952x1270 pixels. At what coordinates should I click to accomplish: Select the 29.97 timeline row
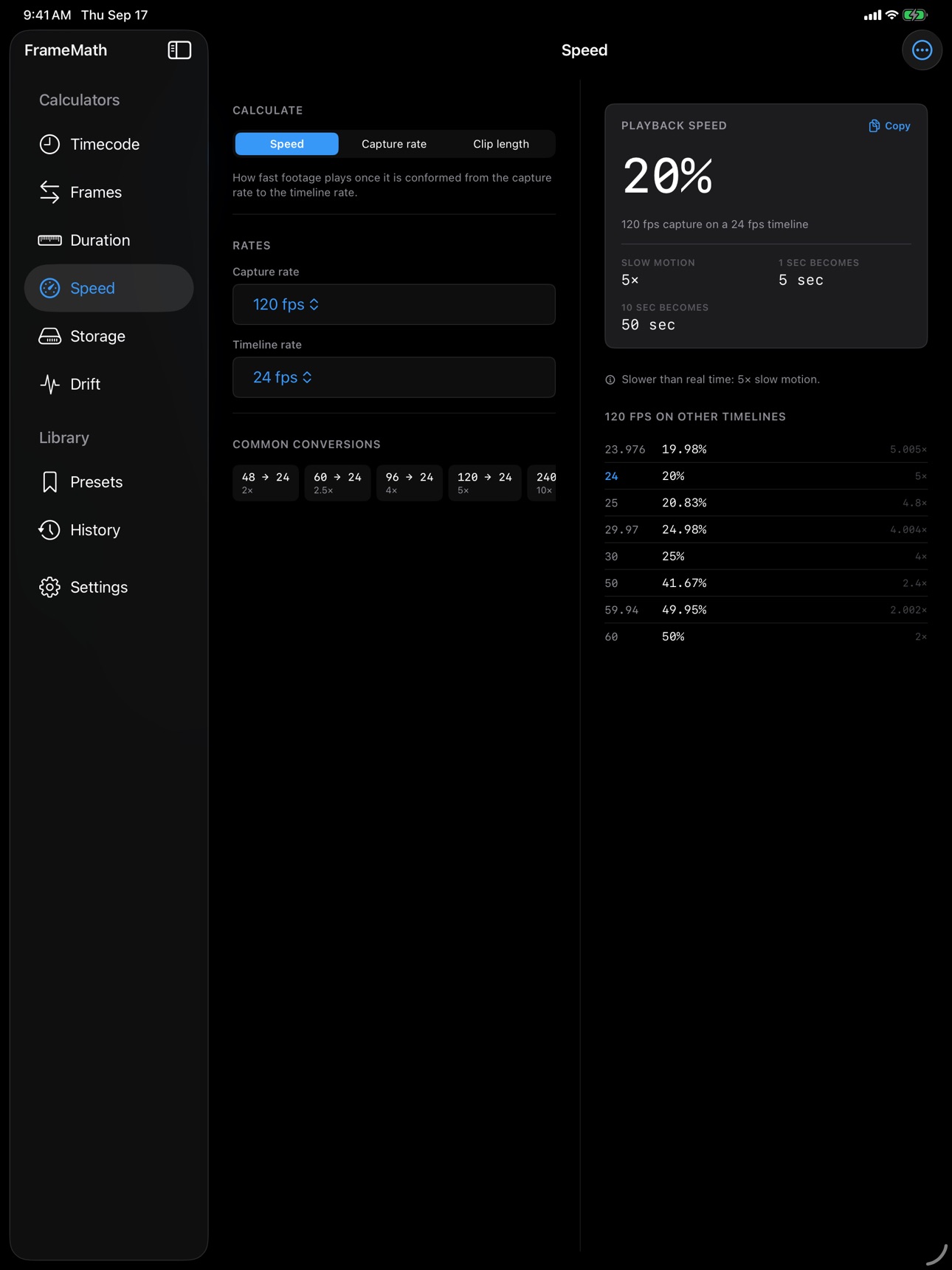point(766,529)
